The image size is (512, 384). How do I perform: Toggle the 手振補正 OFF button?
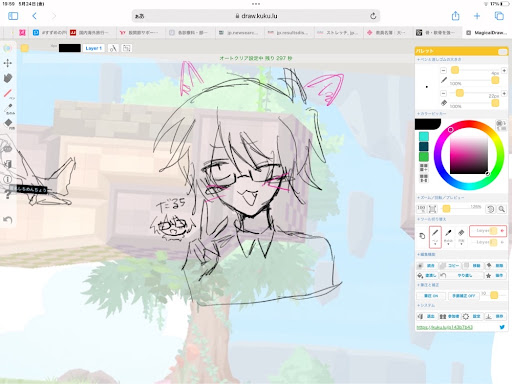tap(463, 296)
